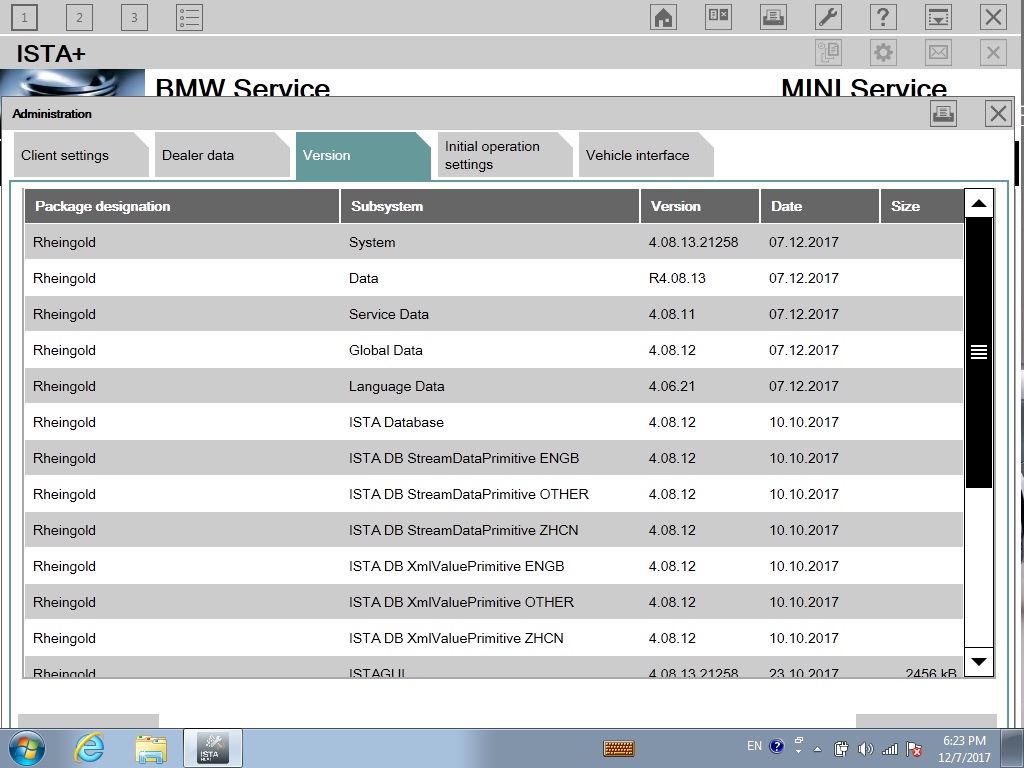
Task: Open Initial operation settings tab
Action: pyautogui.click(x=505, y=155)
